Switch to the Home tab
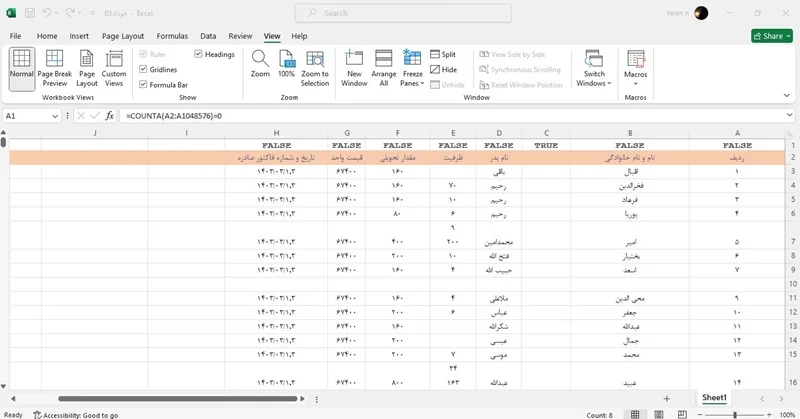 (x=47, y=36)
